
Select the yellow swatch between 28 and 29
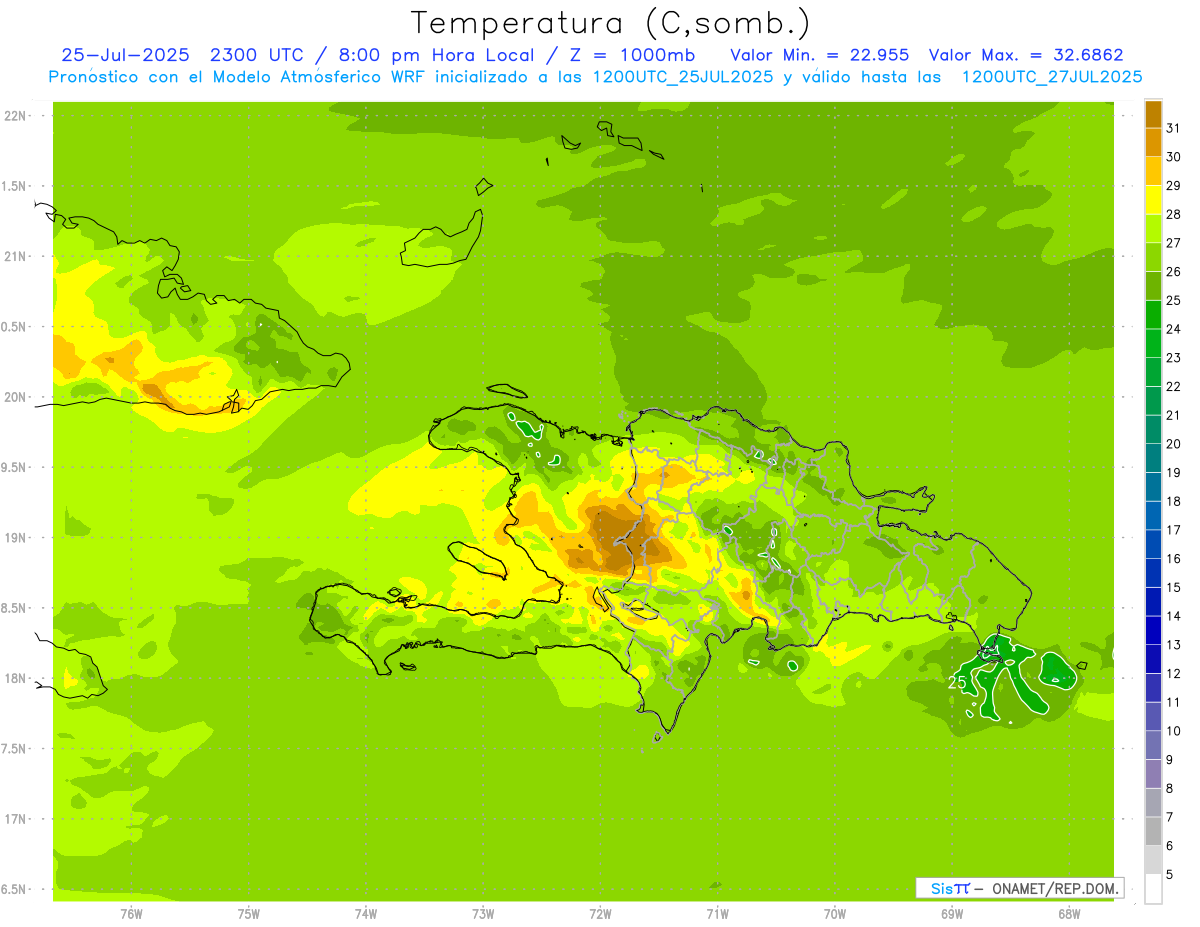pyautogui.click(x=1153, y=200)
